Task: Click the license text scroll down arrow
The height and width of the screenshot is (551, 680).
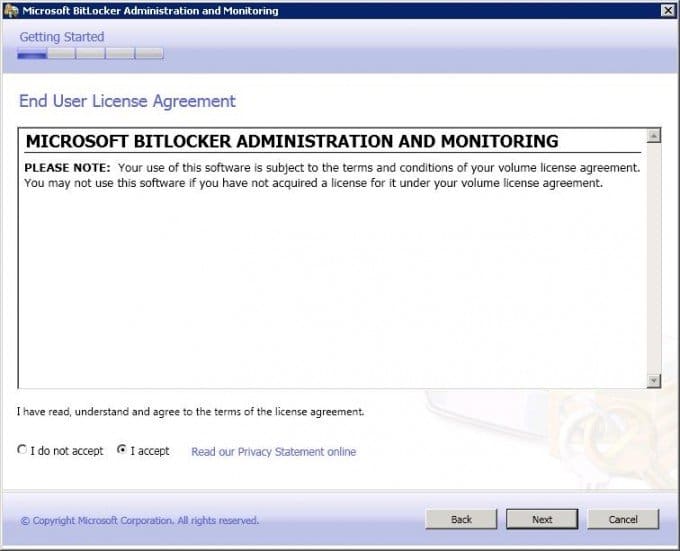Action: 654,381
